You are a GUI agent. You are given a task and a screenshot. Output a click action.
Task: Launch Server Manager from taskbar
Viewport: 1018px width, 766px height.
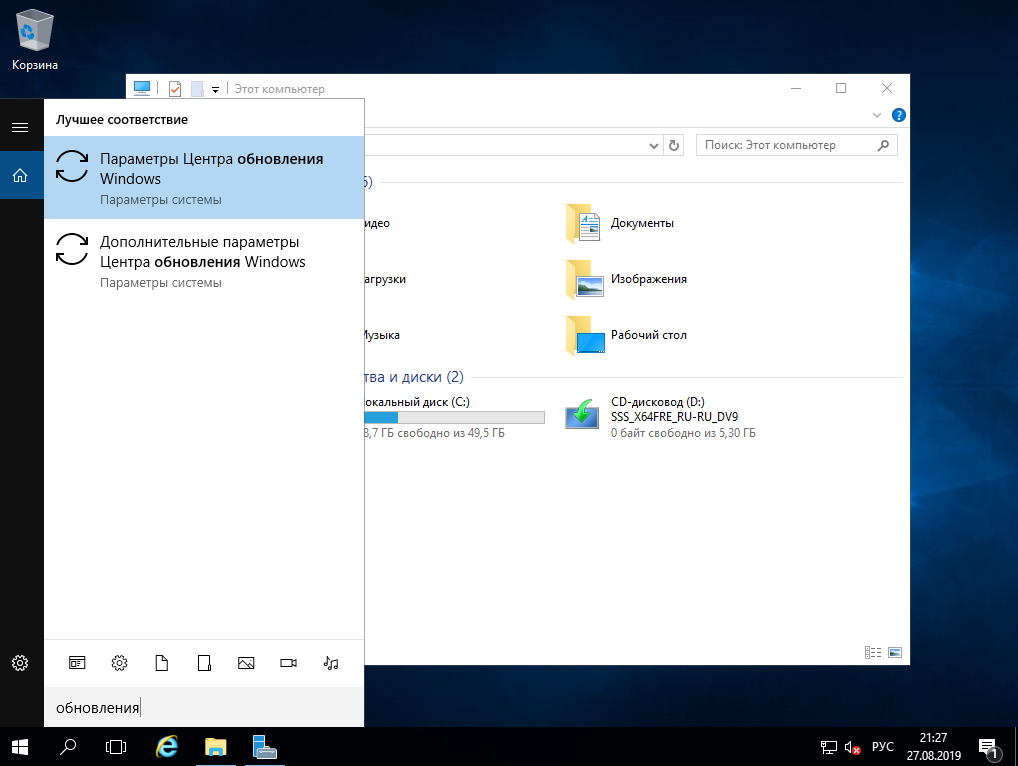264,746
